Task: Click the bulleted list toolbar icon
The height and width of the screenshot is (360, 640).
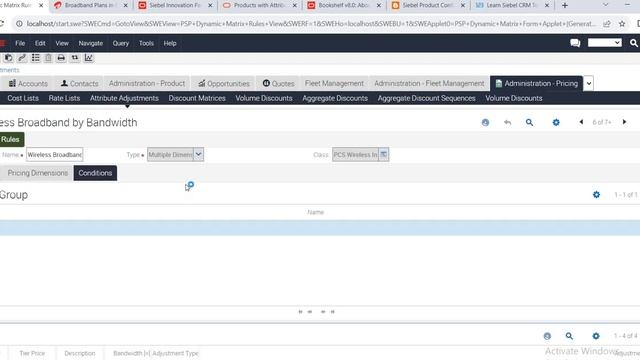Action: [36, 58]
